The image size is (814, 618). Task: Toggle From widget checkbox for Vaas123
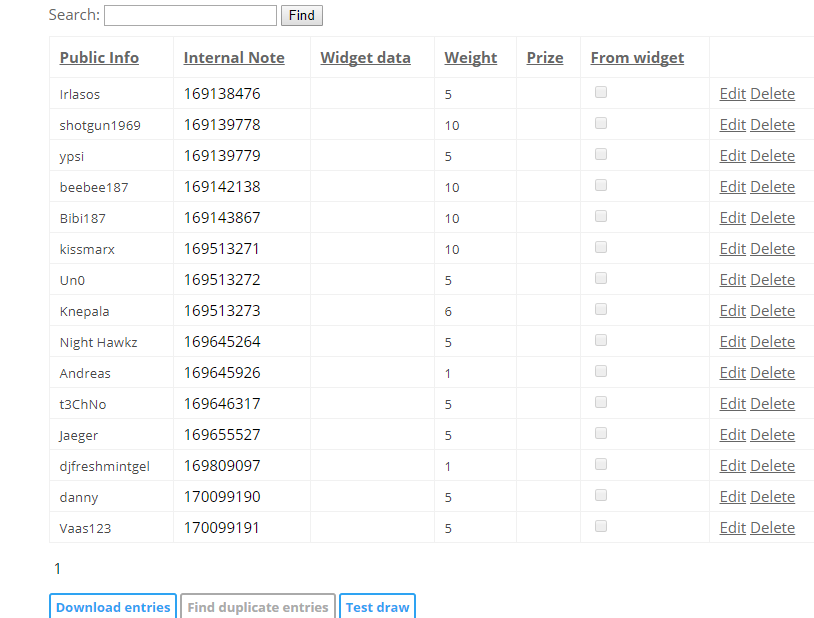pyautogui.click(x=601, y=526)
